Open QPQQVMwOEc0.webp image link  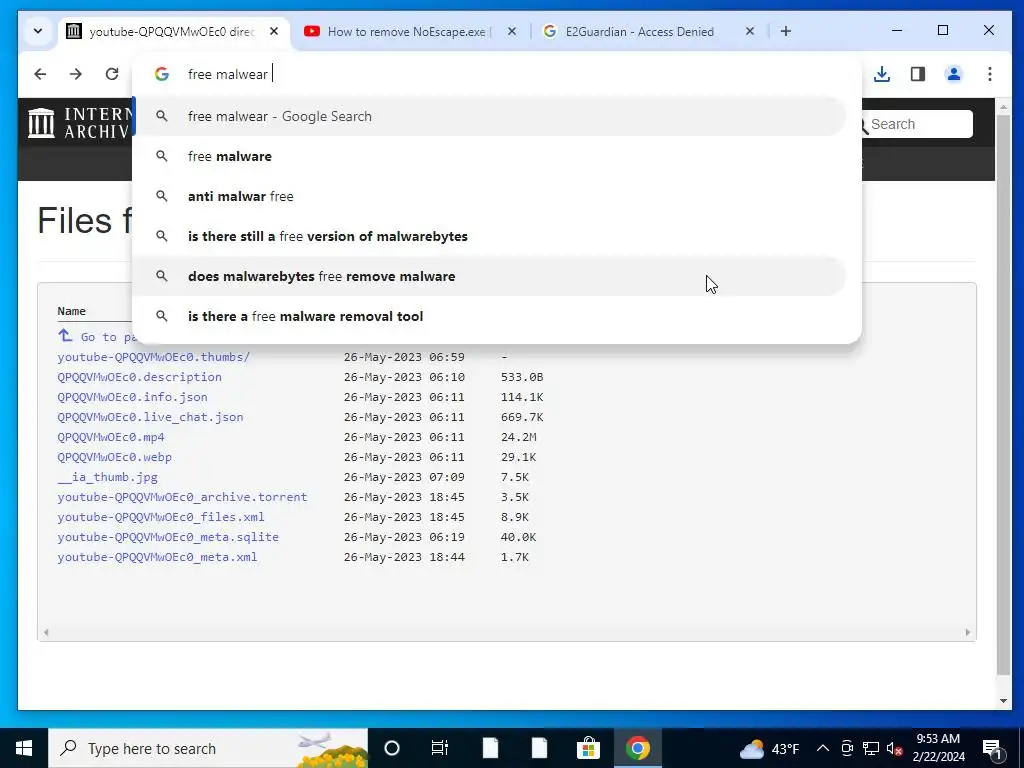point(114,457)
